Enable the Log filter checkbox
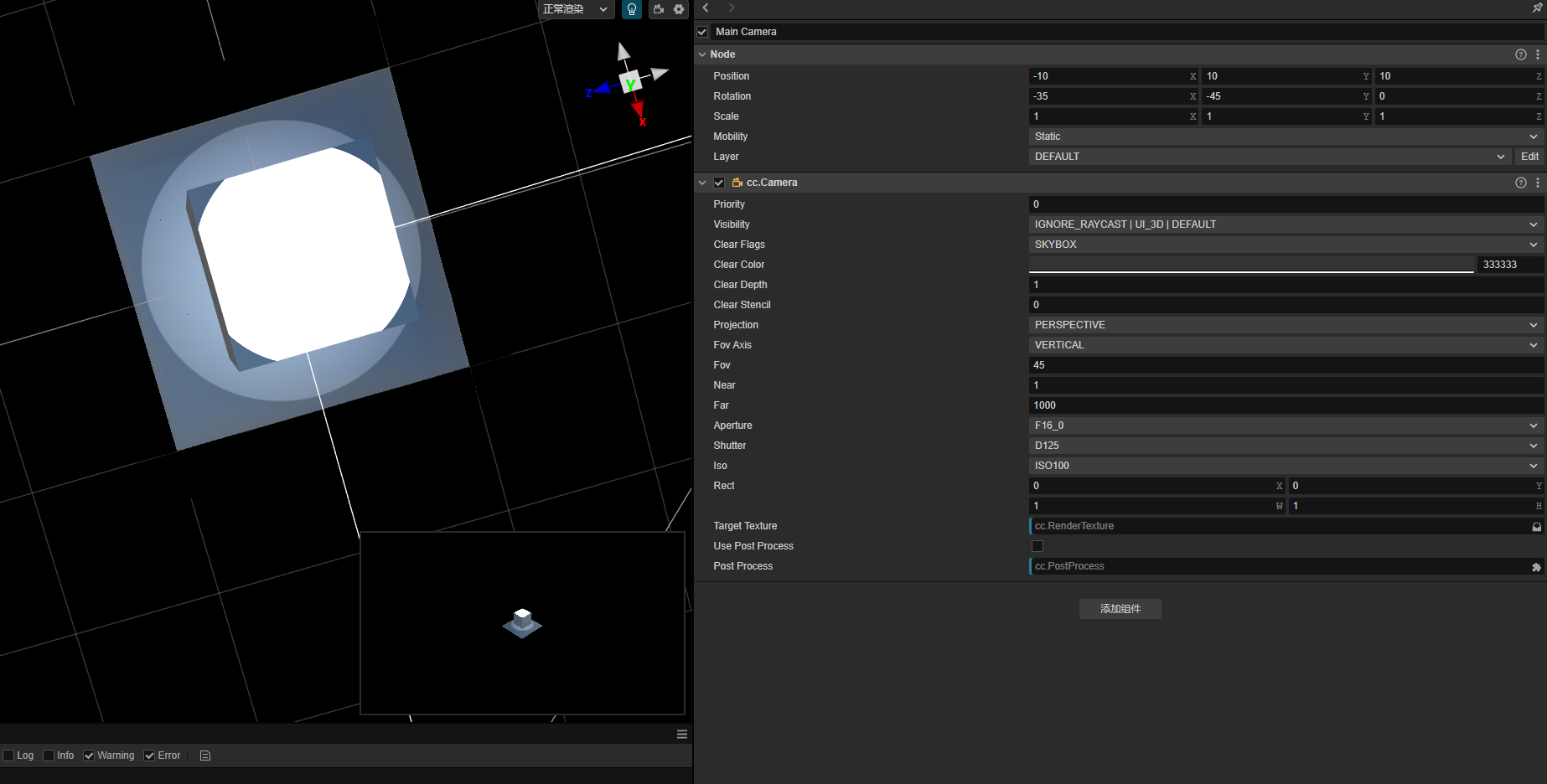Viewport: 1547px width, 784px height. pyautogui.click(x=9, y=756)
